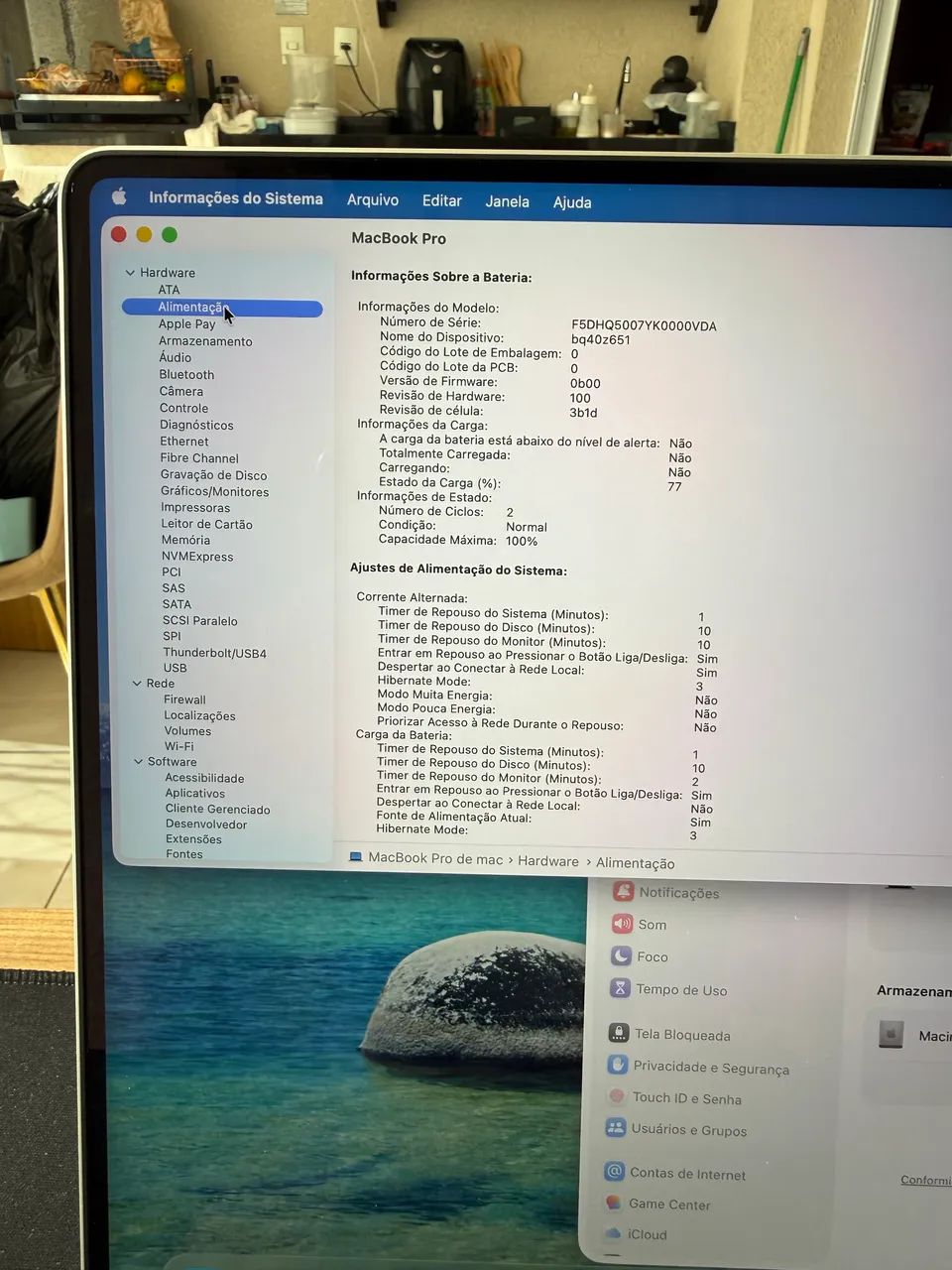The image size is (952, 1270).
Task: Select SCSI Paralelo in the sidebar
Action: [200, 621]
